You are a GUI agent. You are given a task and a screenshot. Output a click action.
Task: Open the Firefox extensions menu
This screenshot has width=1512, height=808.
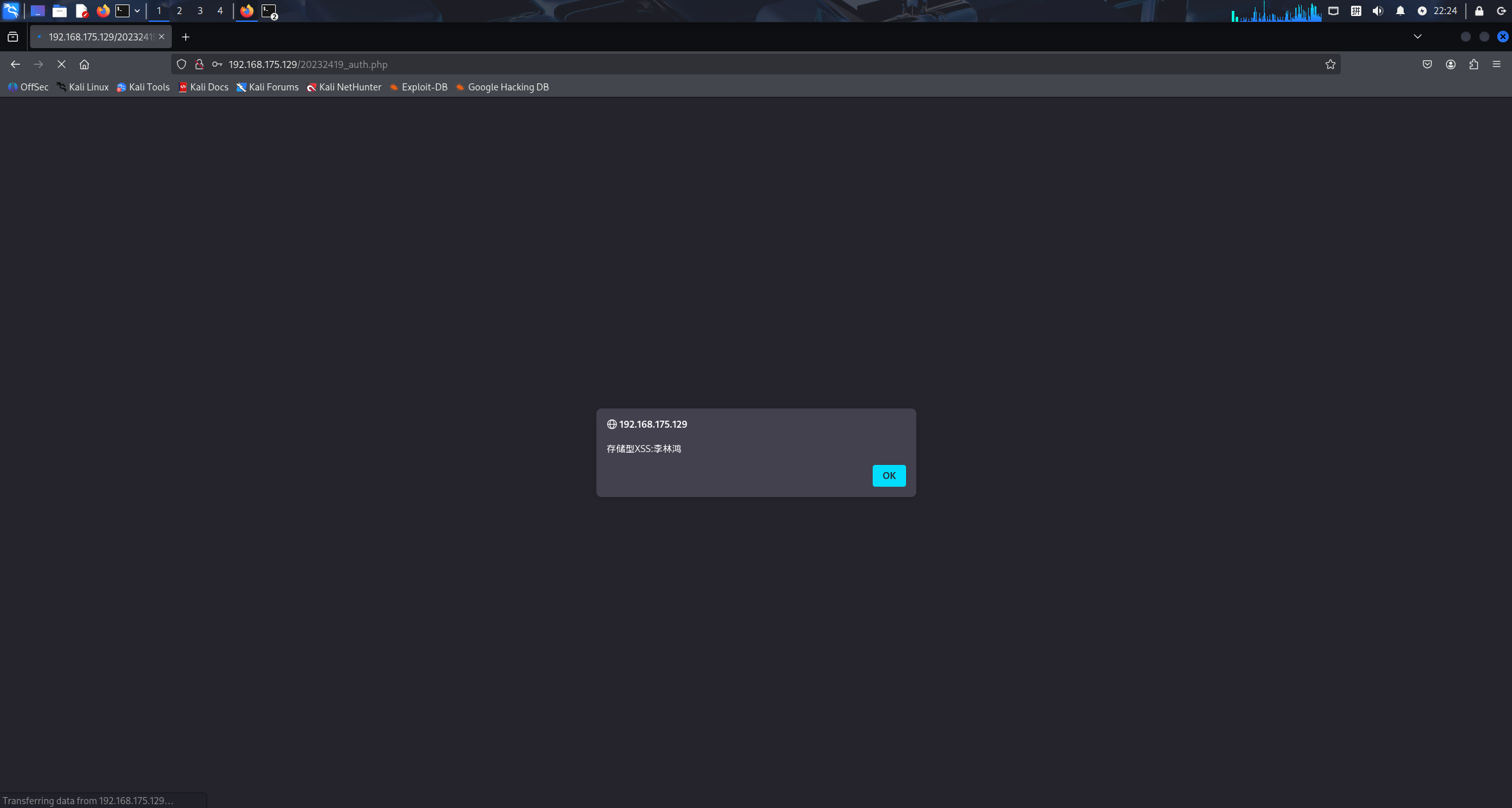pyautogui.click(x=1474, y=64)
